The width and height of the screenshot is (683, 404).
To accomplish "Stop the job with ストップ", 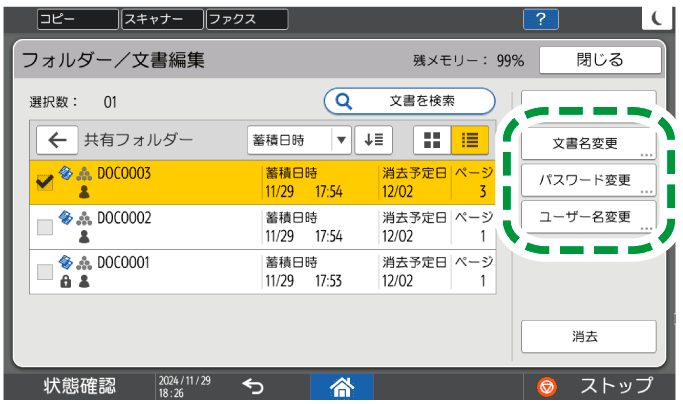I will [x=598, y=387].
